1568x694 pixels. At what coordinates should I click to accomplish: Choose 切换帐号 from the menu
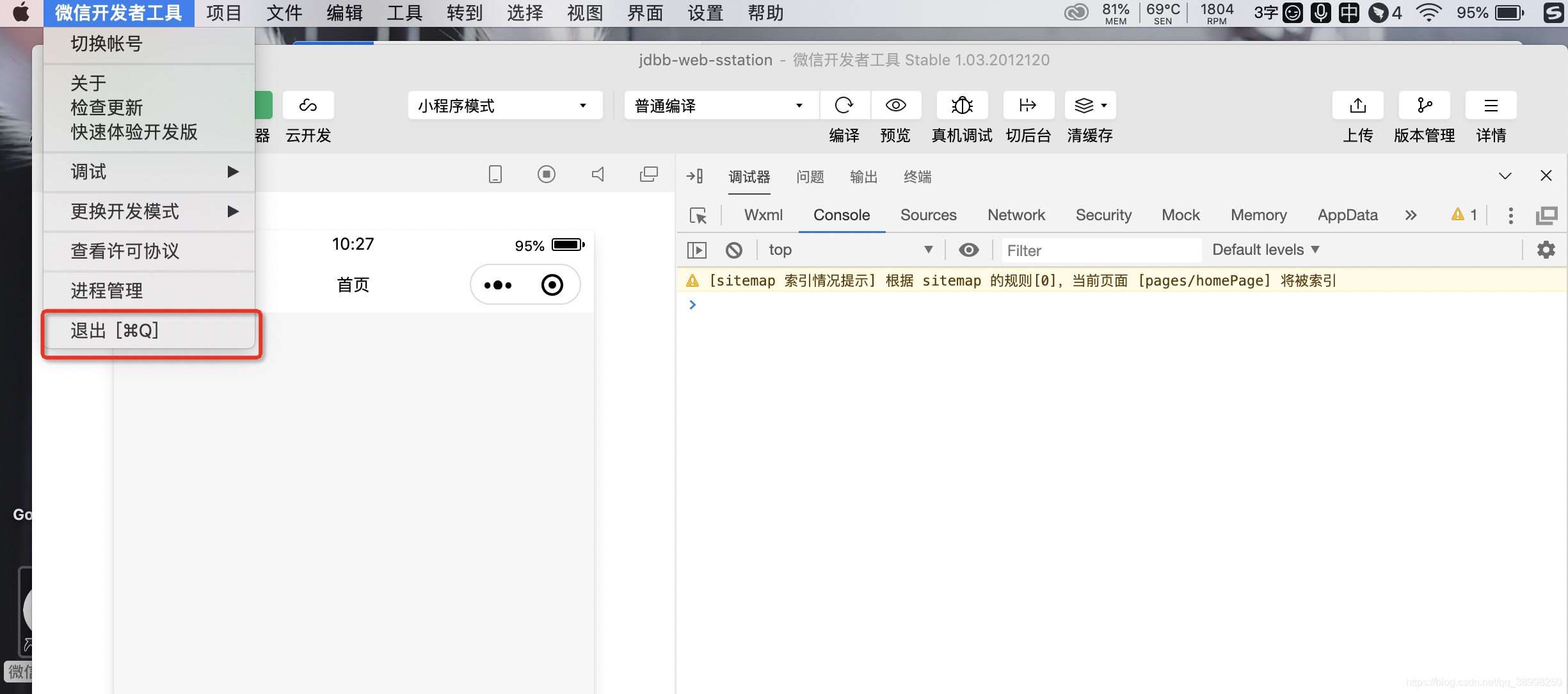coord(149,44)
